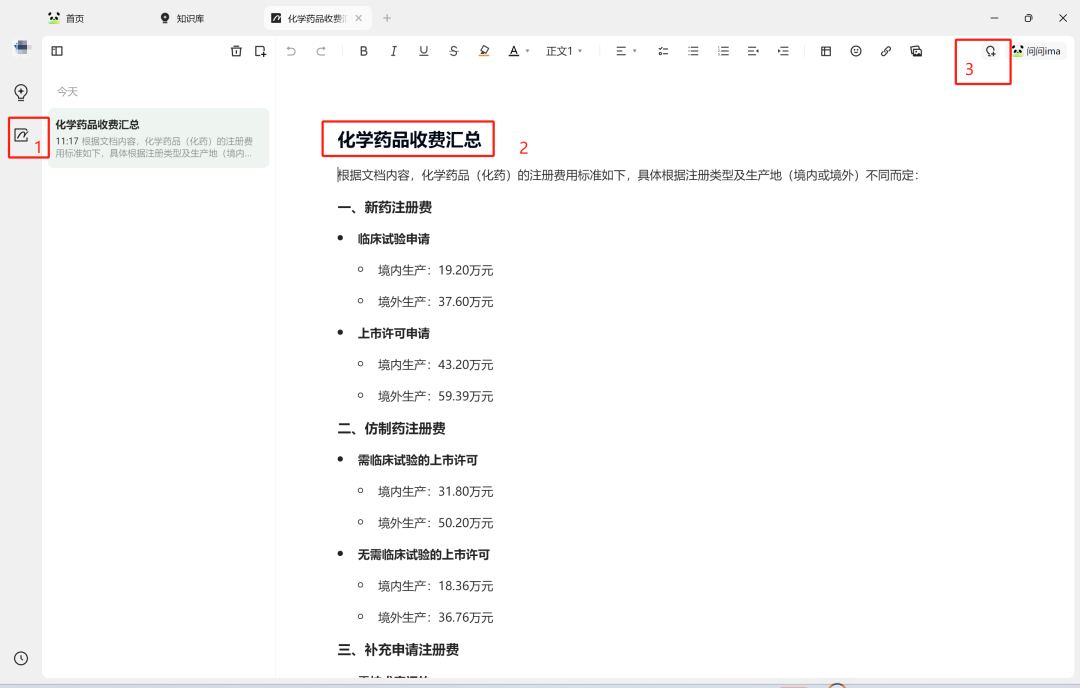Toggle underline formatting

click(424, 51)
